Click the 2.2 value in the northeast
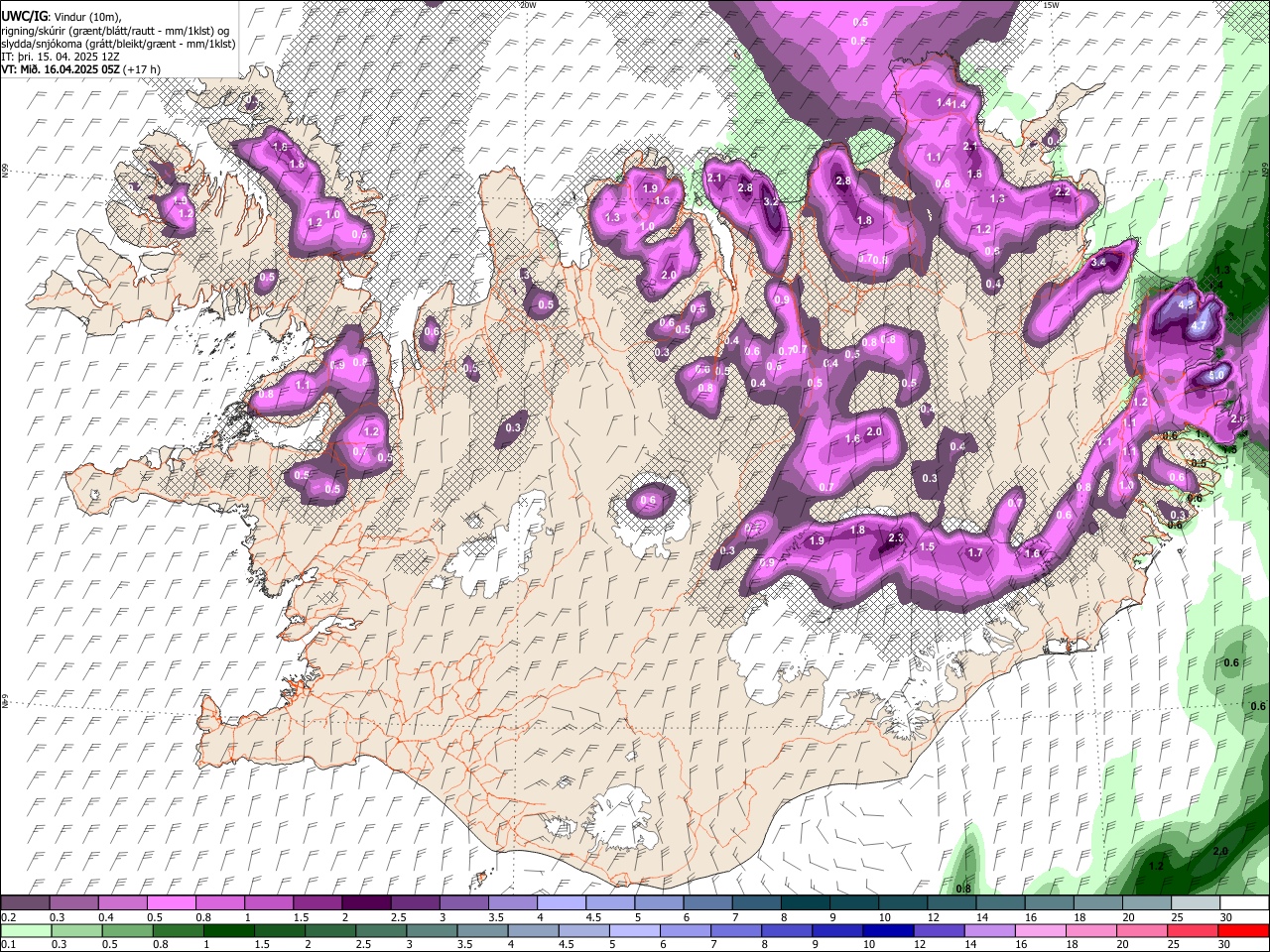The width and height of the screenshot is (1270, 952). tap(1062, 192)
